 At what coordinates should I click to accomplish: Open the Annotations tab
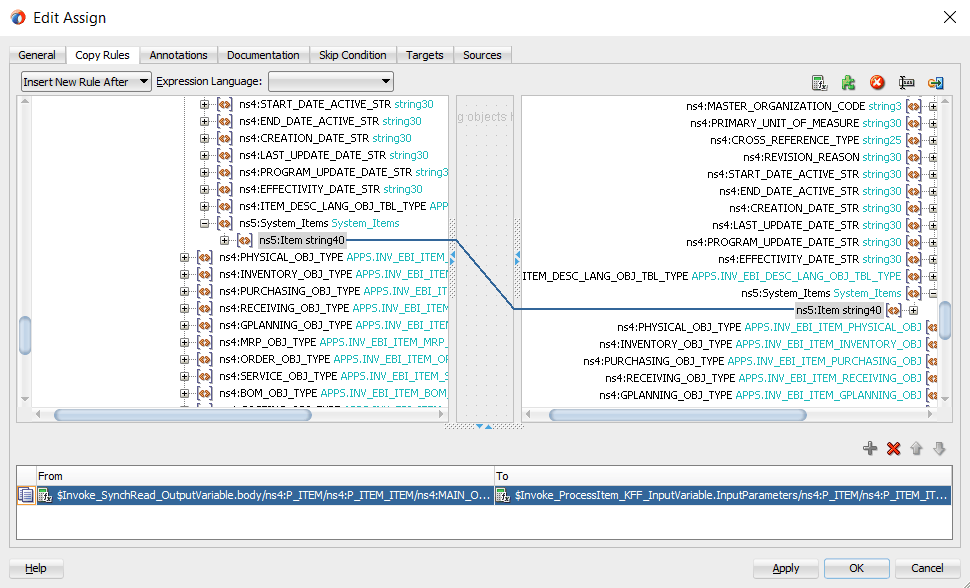[178, 55]
